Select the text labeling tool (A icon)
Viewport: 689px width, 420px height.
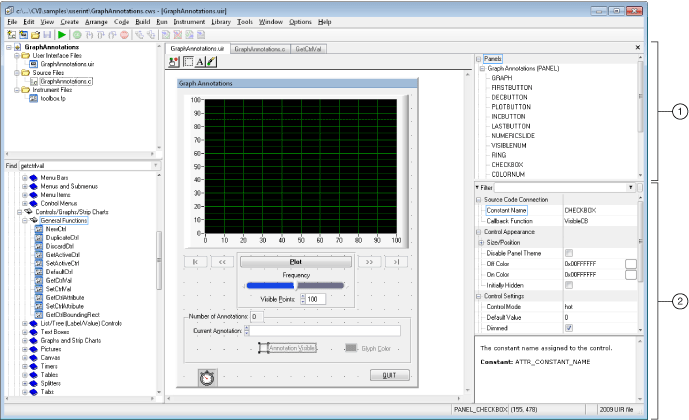point(200,63)
